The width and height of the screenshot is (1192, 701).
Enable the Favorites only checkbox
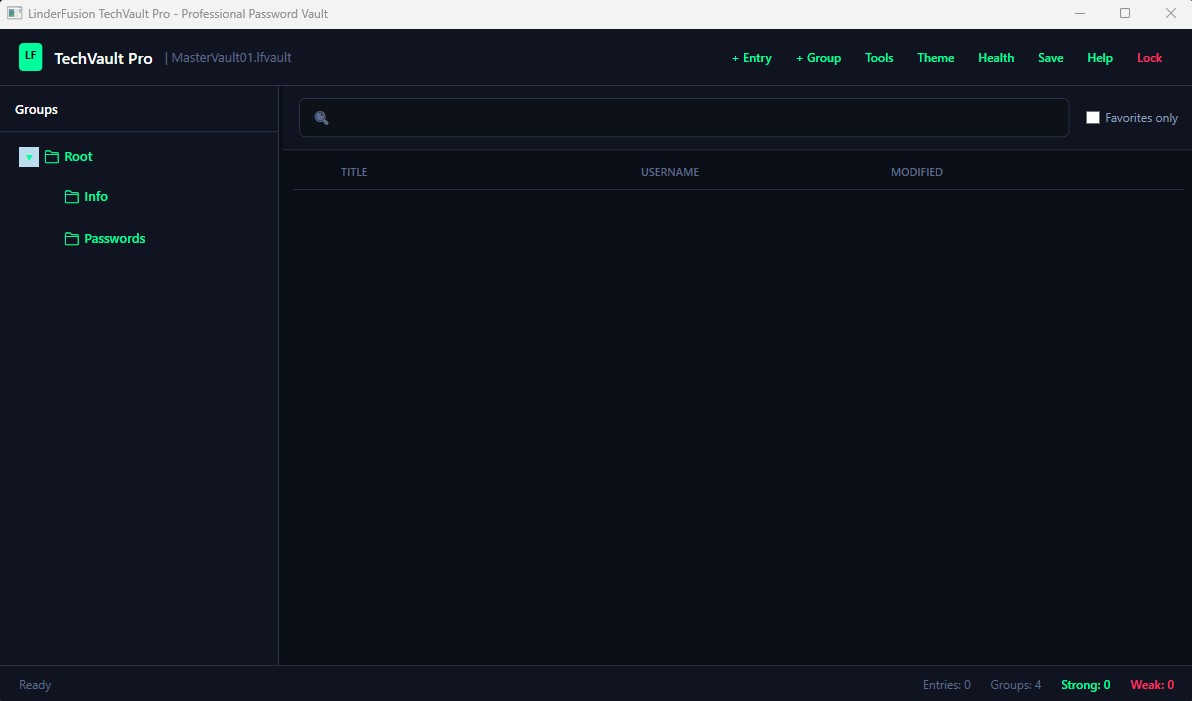1093,117
